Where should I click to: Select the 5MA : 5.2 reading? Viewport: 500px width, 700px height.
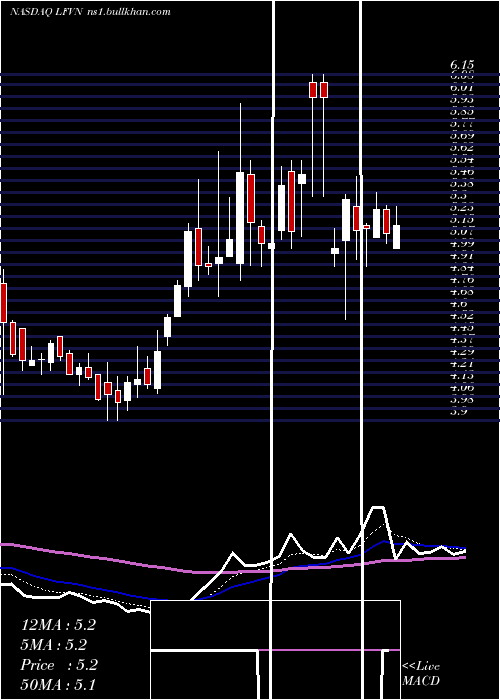(x=54, y=645)
